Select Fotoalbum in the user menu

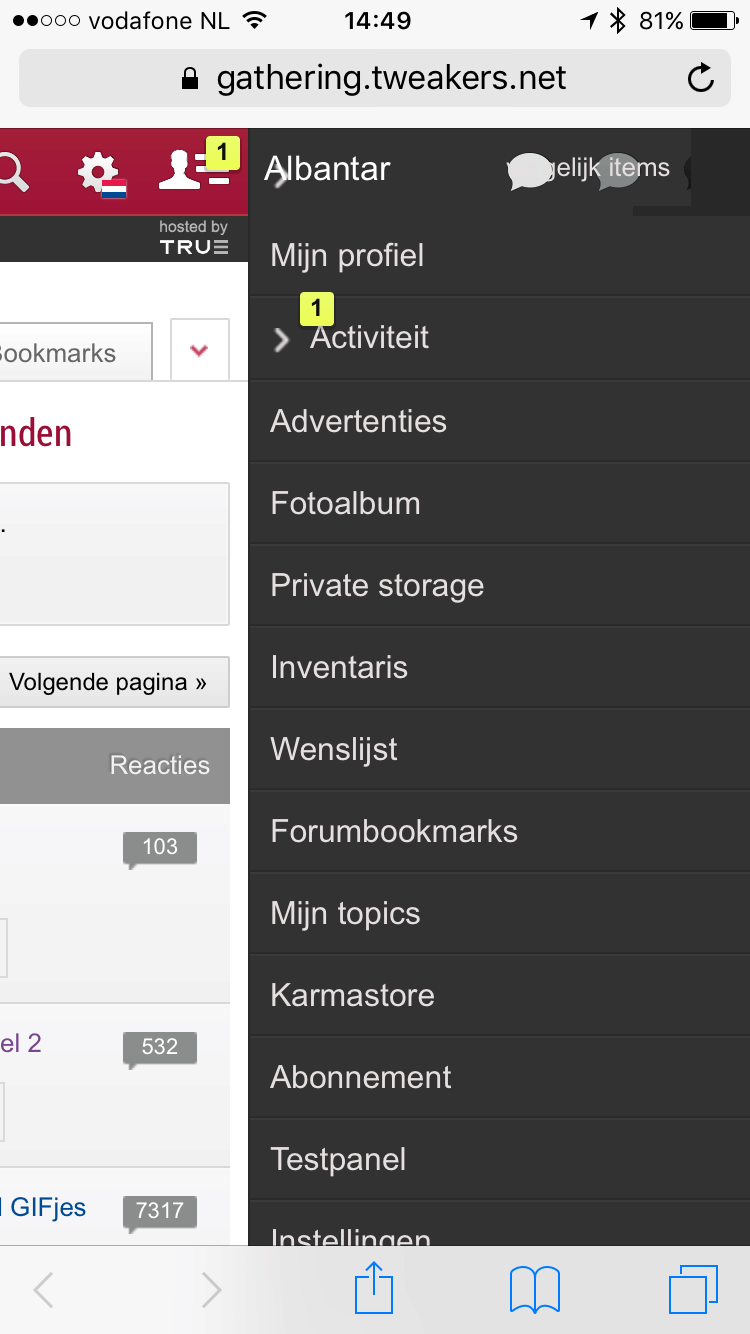[x=344, y=503]
